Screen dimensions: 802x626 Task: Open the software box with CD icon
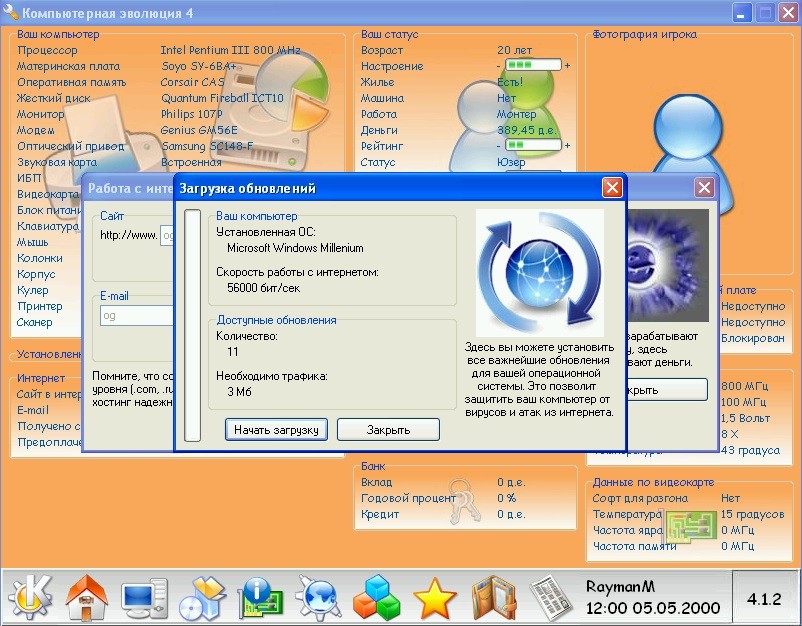coord(202,597)
